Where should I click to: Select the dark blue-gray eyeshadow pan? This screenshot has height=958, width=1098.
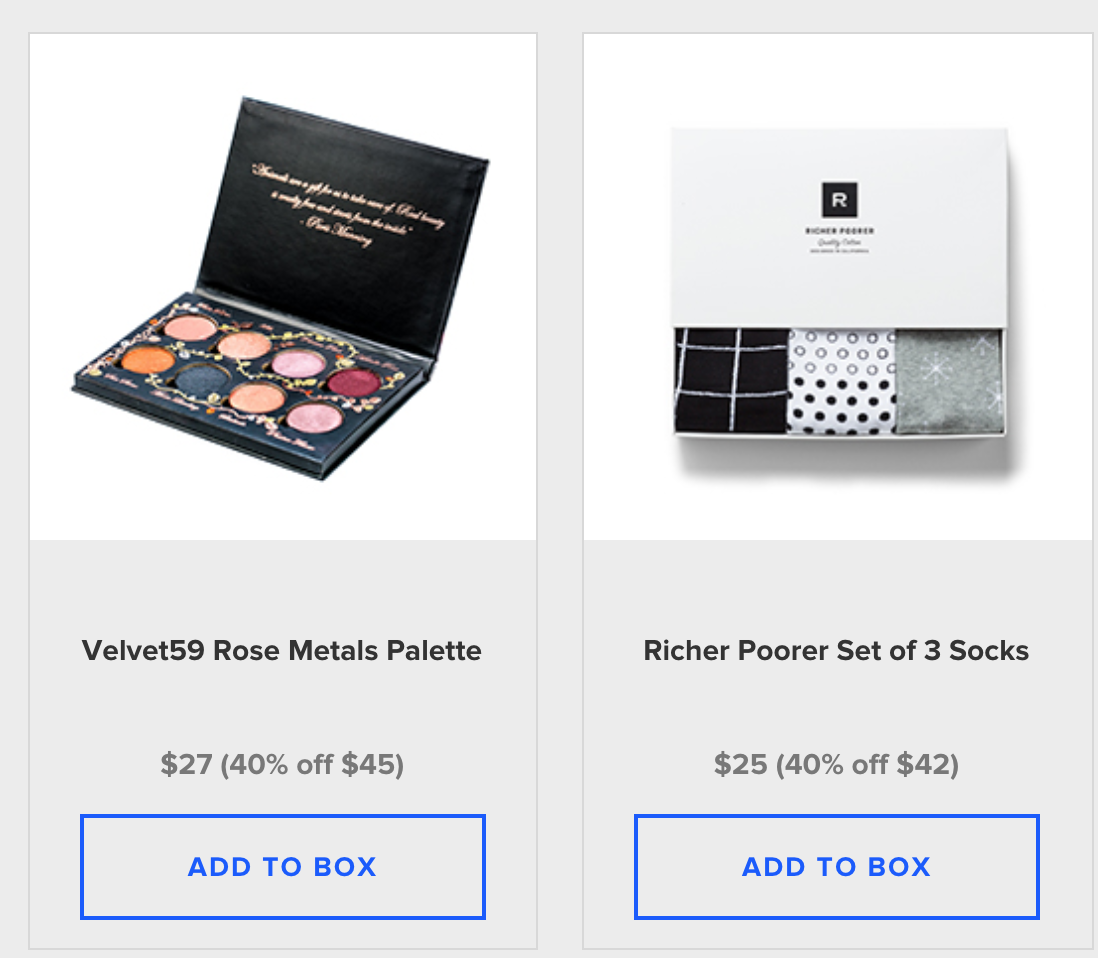(x=202, y=380)
